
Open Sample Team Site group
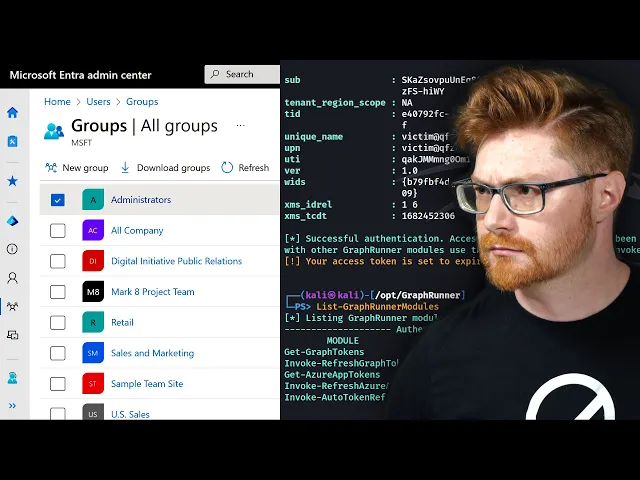[147, 384]
